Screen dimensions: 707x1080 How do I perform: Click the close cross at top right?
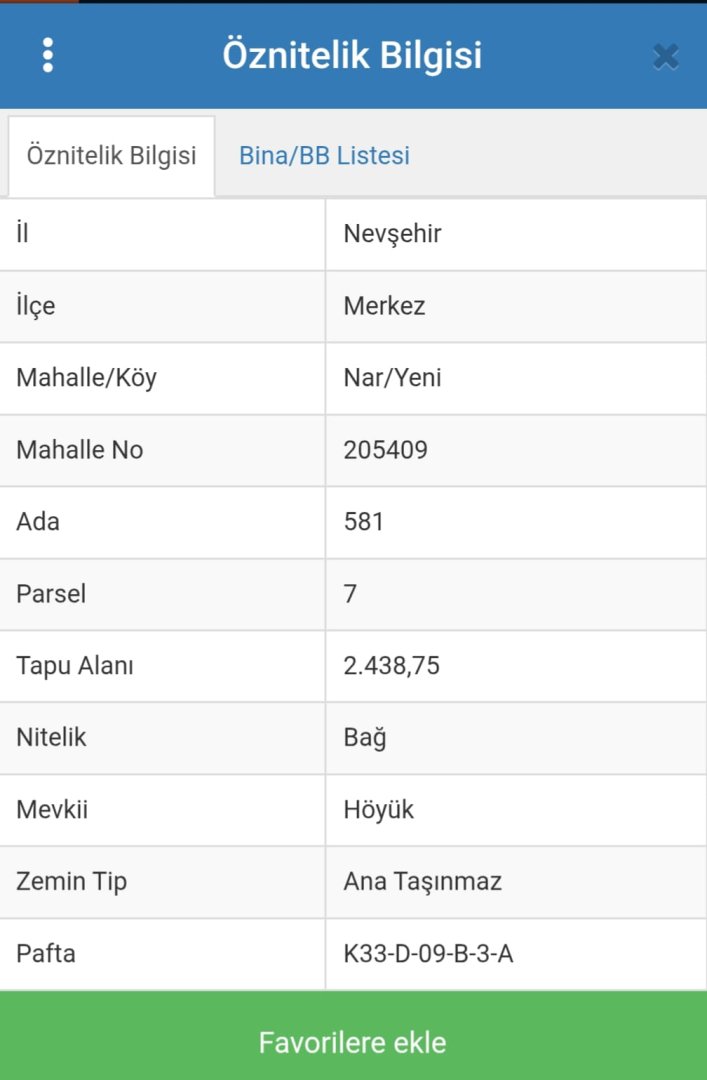click(x=663, y=57)
